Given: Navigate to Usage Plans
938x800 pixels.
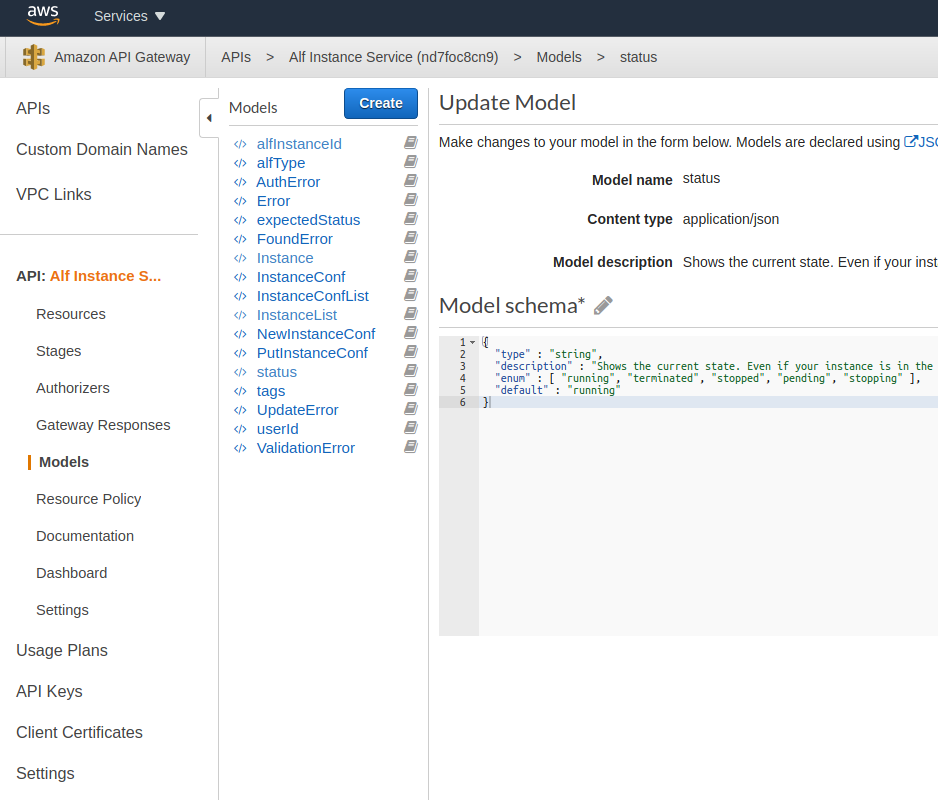Looking at the screenshot, I should (61, 650).
